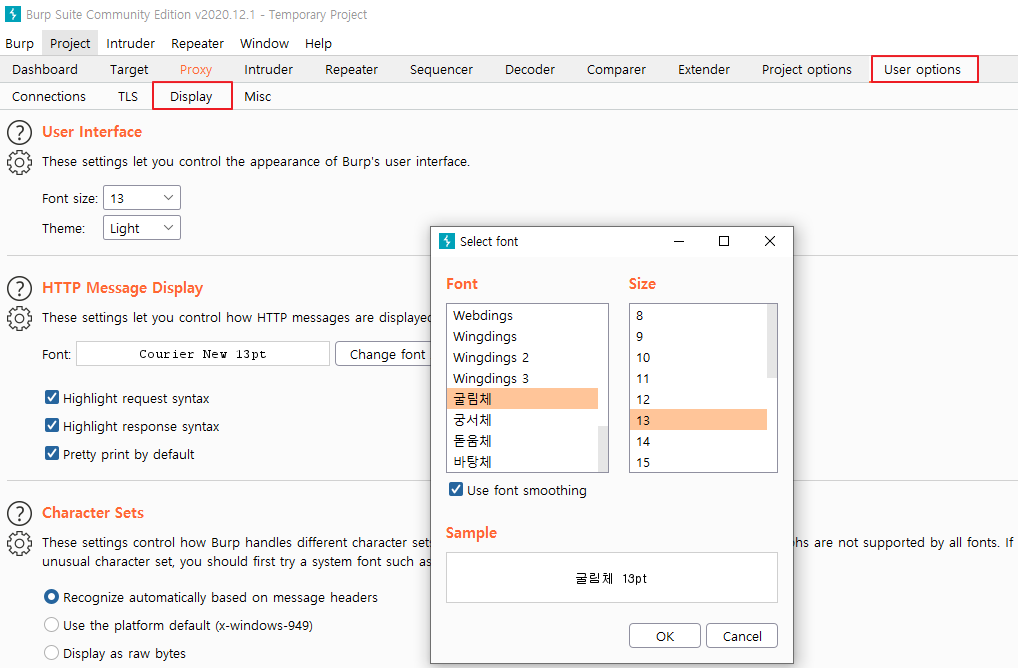This screenshot has height=668, width=1018.
Task: Select Wingdings font in the list
Action: 522,336
